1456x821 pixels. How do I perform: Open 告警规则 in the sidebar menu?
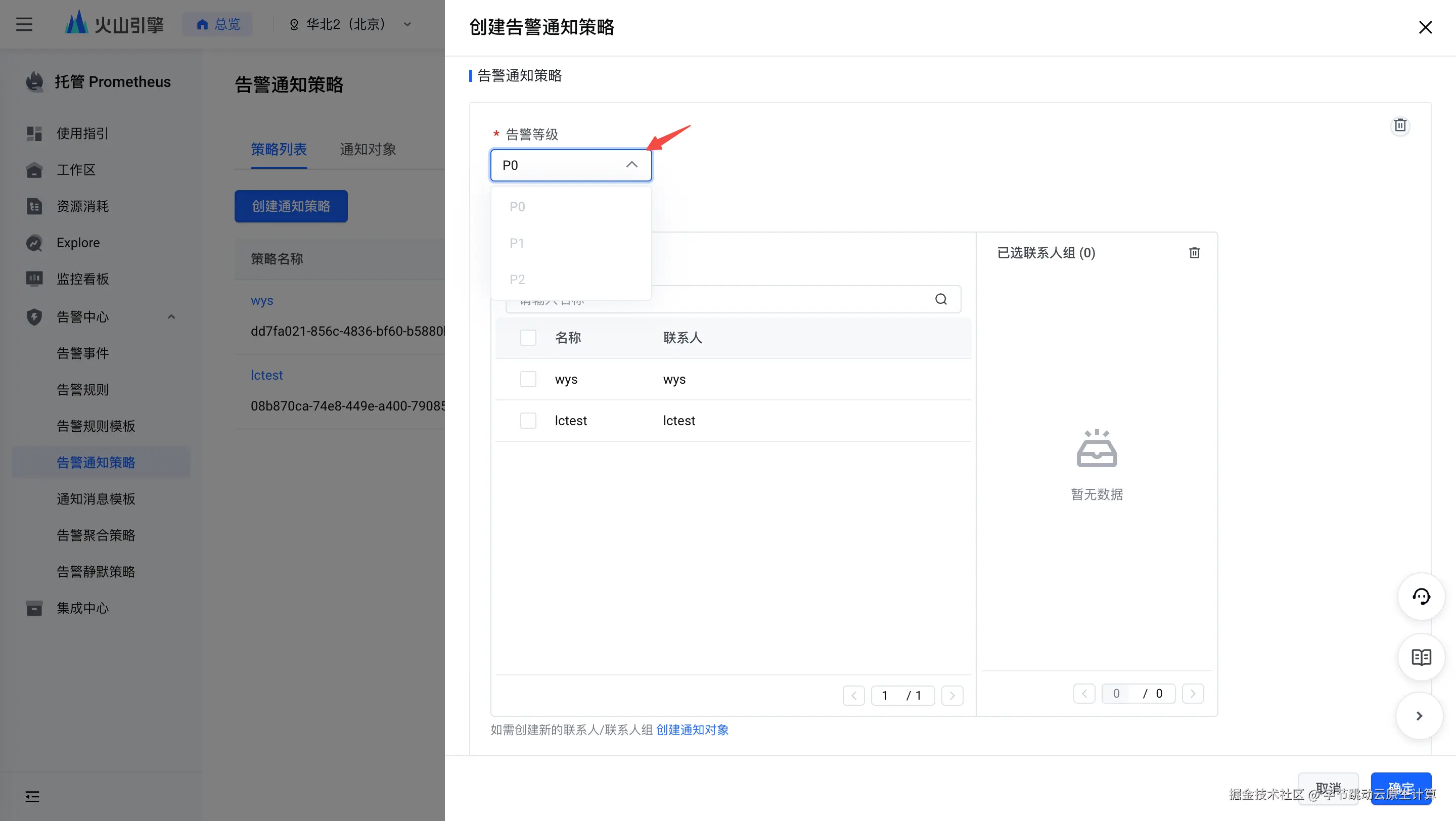coord(82,390)
